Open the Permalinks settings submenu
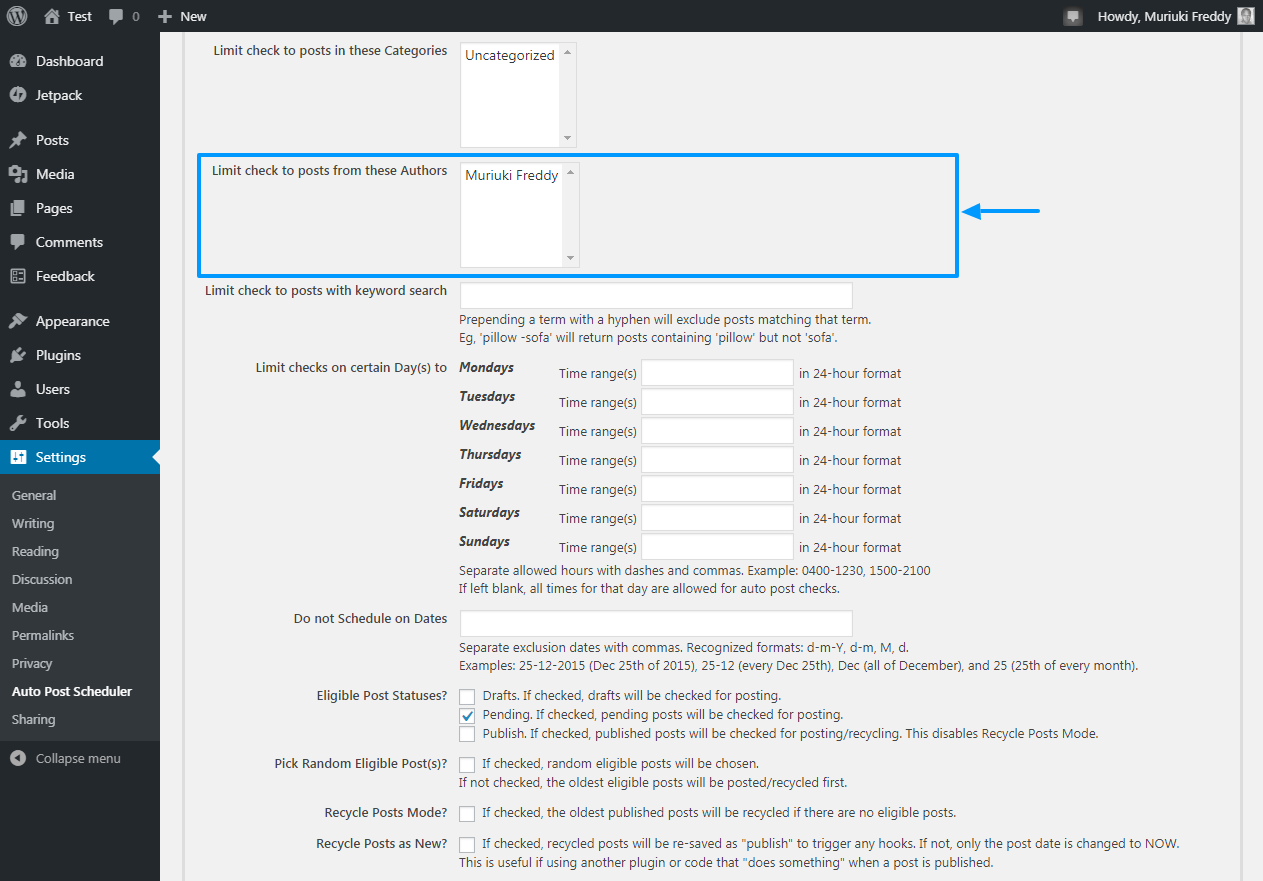The image size is (1263, 881). [43, 635]
